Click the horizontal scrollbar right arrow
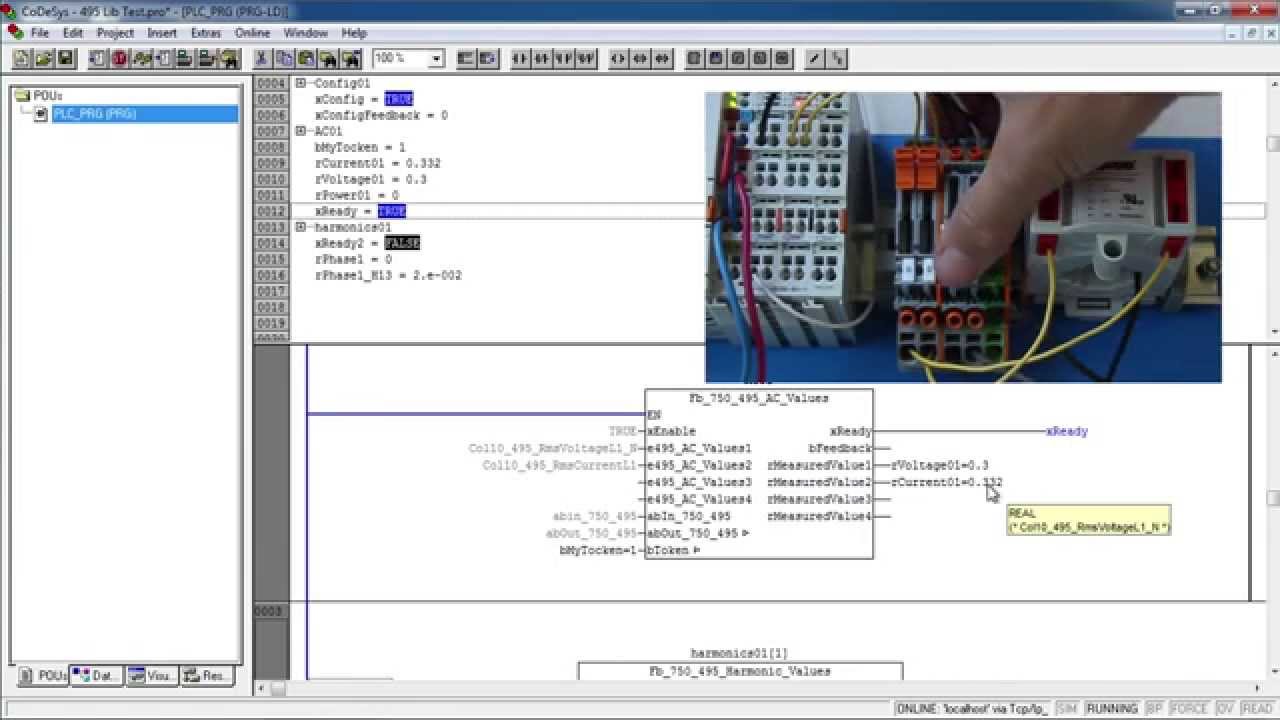1280x720 pixels. pos(1258,688)
